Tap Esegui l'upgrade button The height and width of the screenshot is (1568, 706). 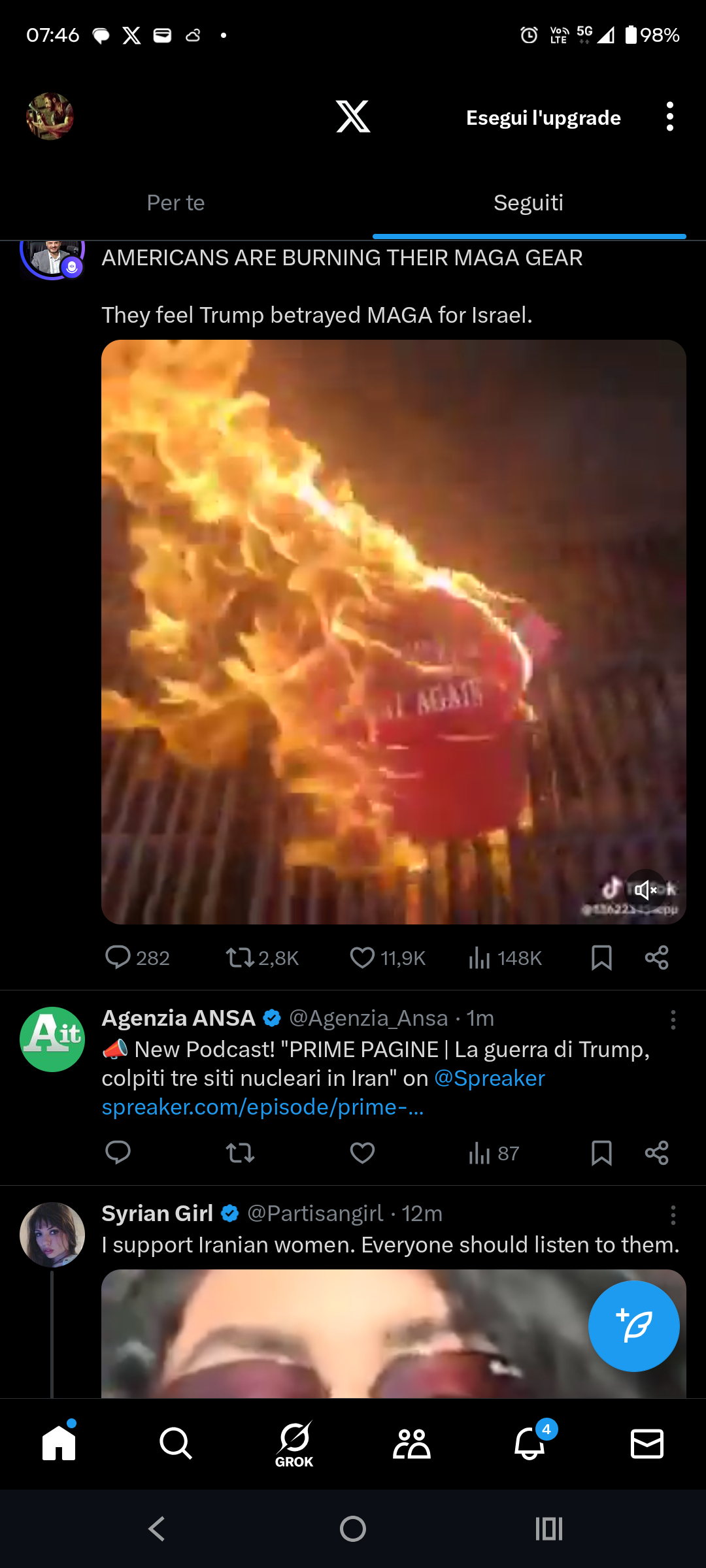point(543,118)
